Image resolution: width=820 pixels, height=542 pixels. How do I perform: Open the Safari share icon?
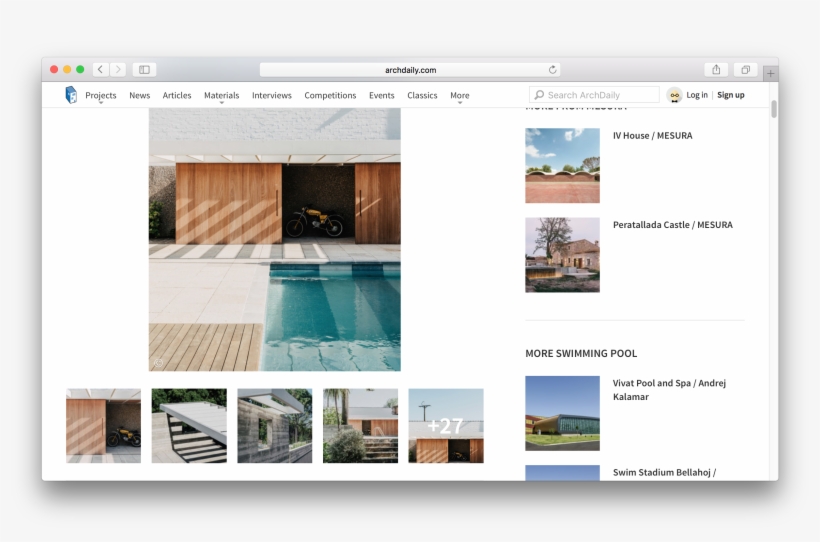tap(716, 70)
